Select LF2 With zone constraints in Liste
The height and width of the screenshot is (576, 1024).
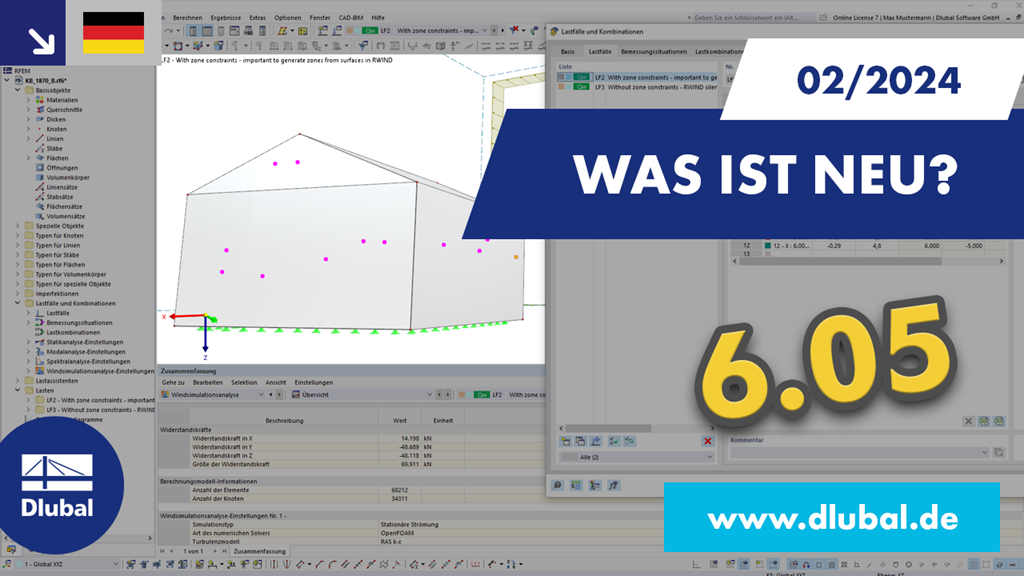coord(637,77)
